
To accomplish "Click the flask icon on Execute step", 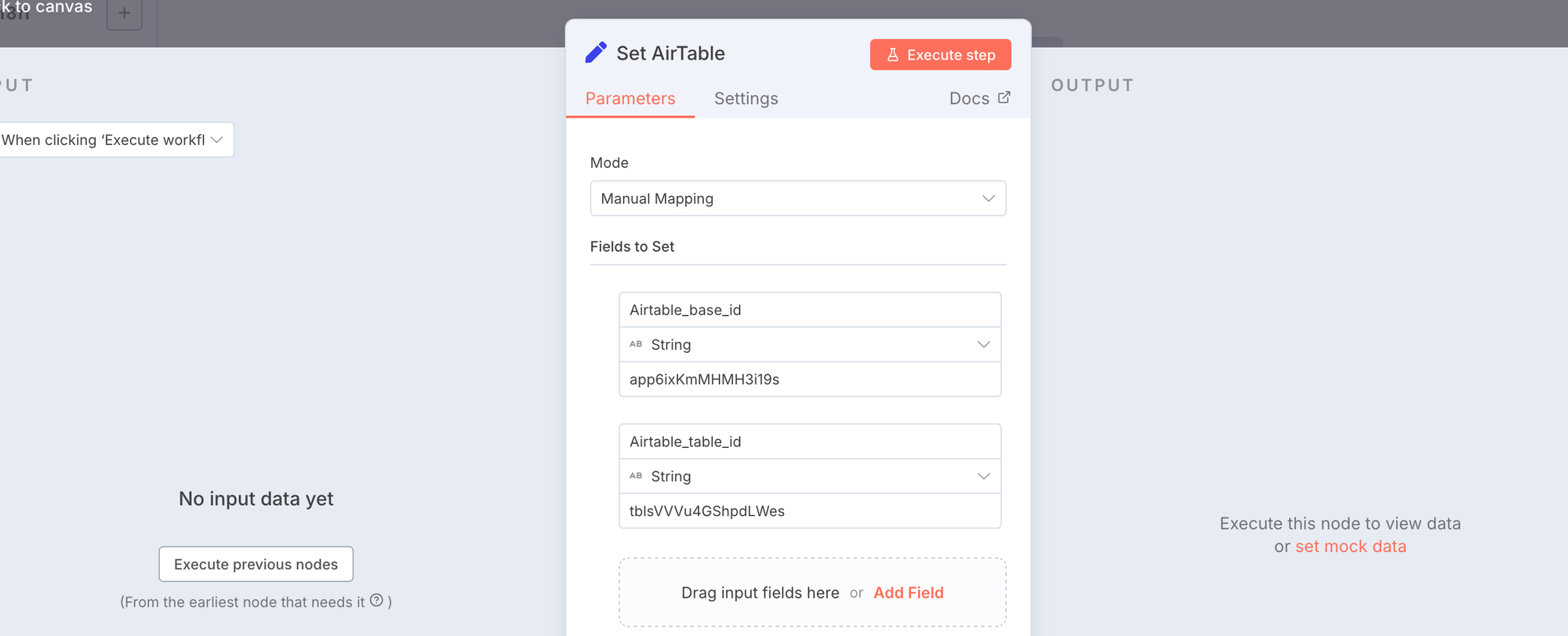I will point(892,55).
